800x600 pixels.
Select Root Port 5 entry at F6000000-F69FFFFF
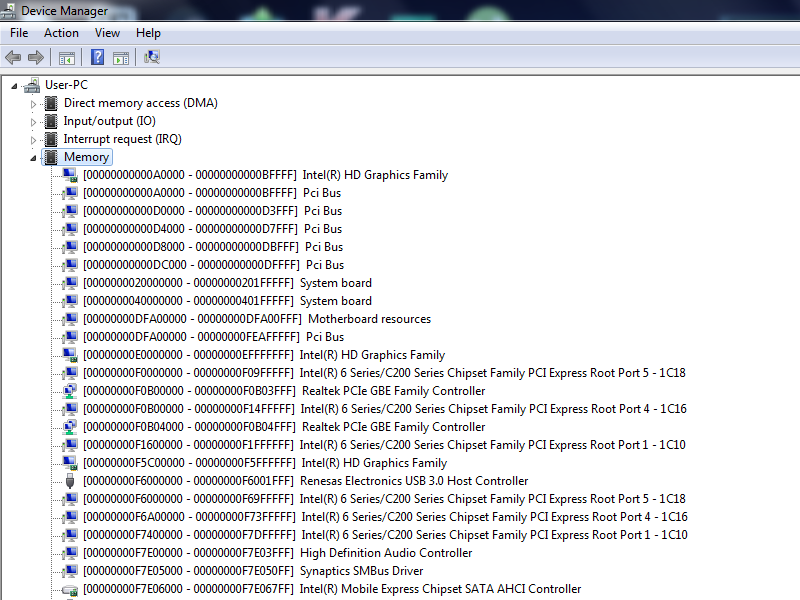384,498
